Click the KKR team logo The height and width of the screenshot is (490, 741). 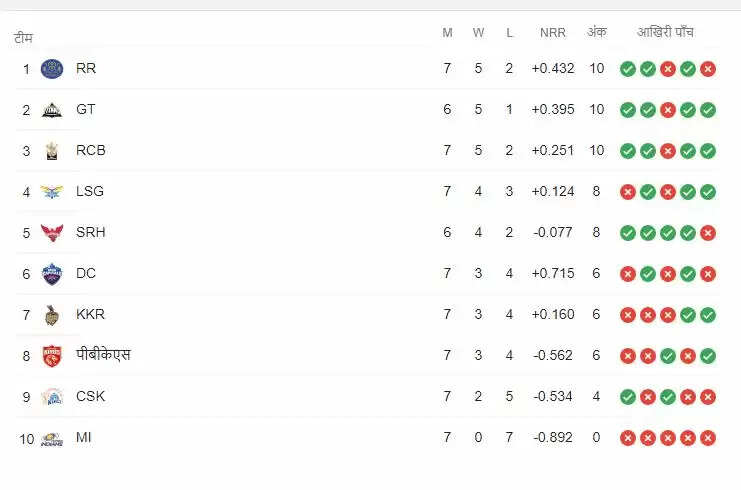coord(52,315)
